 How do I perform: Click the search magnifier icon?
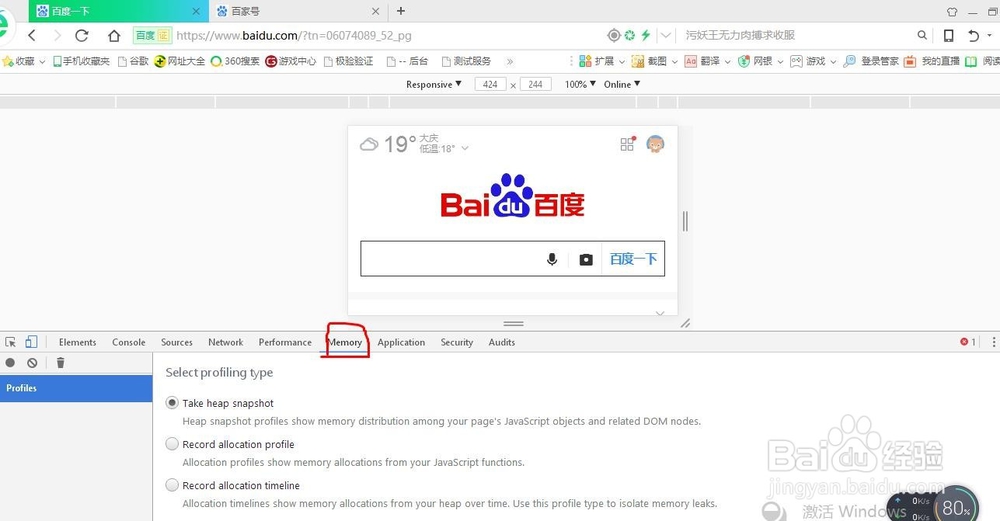tap(922, 36)
